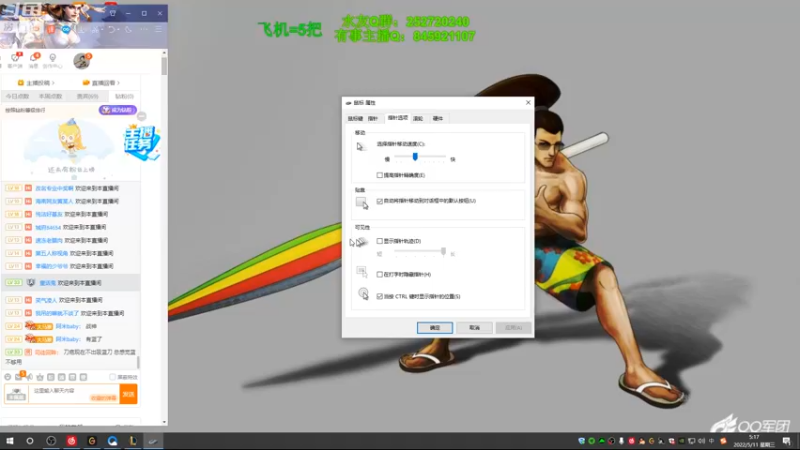Click into the chat message input field
This screenshot has width=800, height=450.
click(x=74, y=394)
